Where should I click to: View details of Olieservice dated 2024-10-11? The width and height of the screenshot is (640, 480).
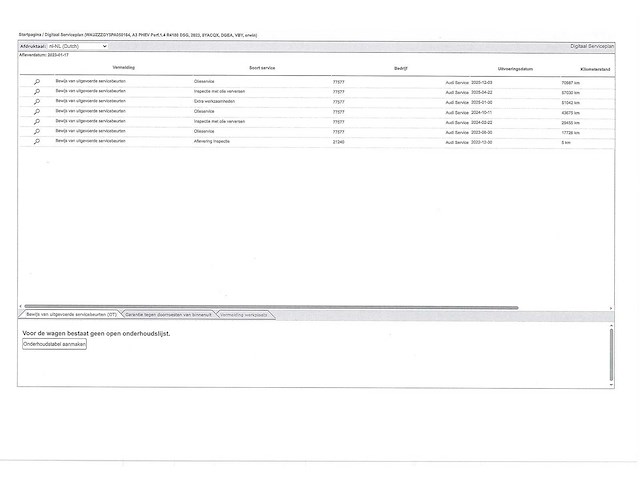(37, 112)
